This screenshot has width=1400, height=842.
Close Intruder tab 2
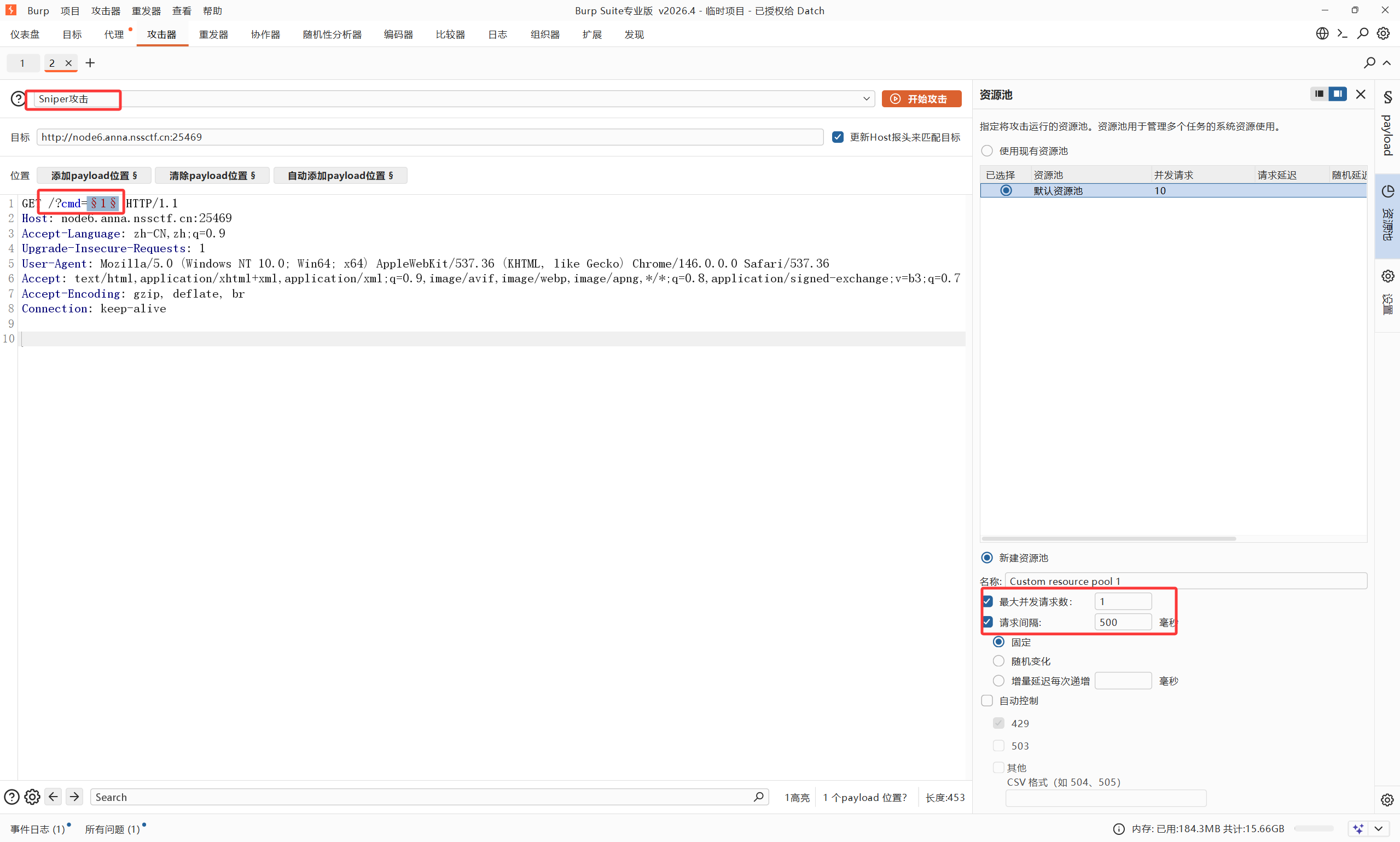coord(68,63)
